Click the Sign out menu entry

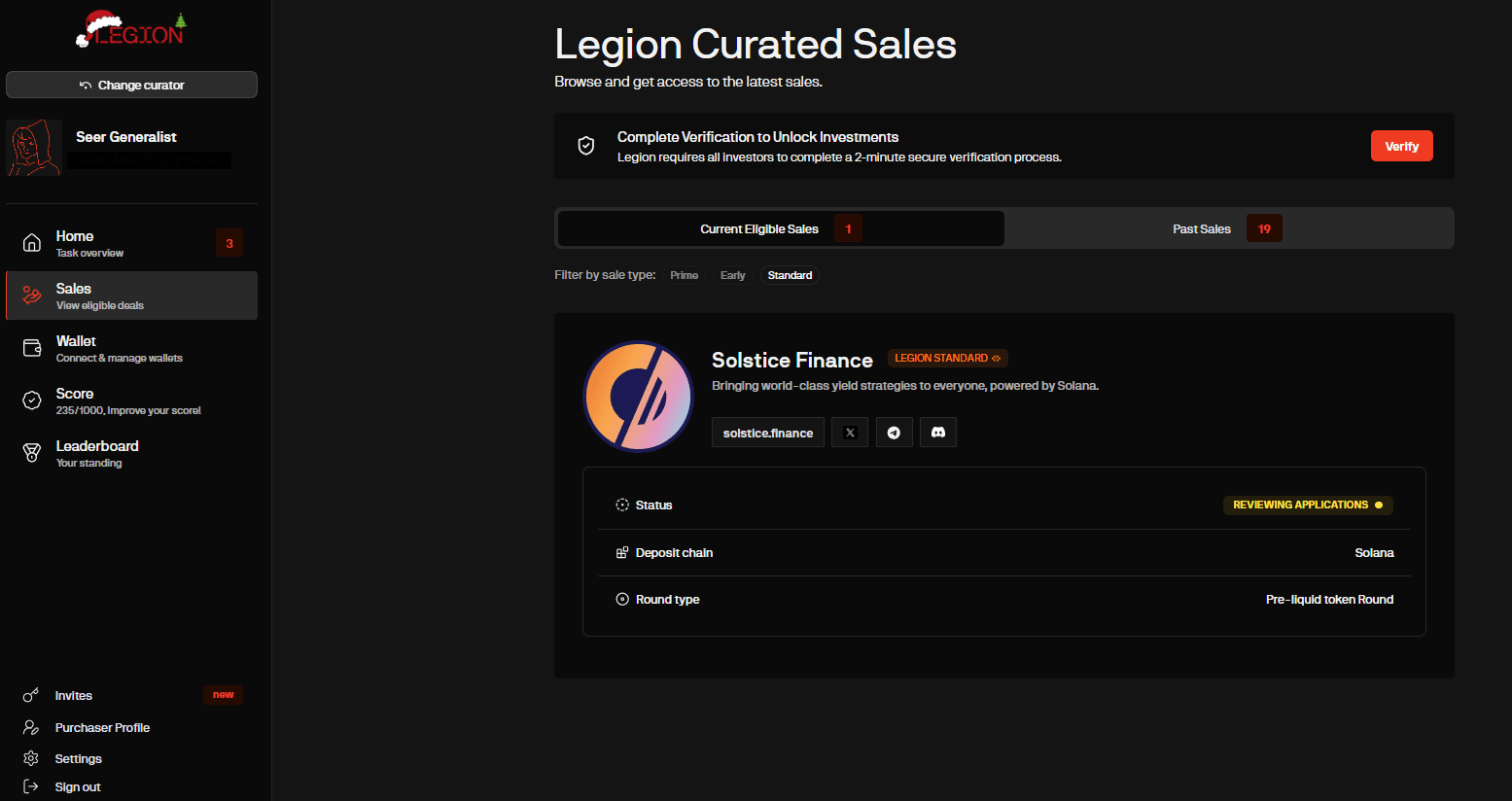tap(77, 786)
